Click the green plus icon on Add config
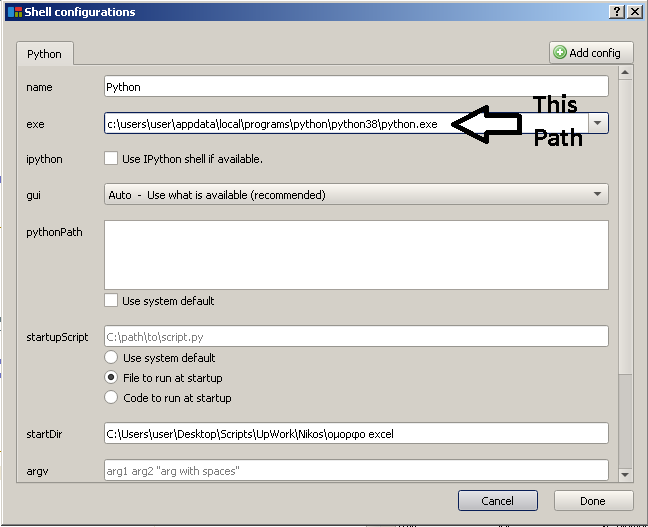Viewport: 648px width, 527px height. click(x=560, y=52)
